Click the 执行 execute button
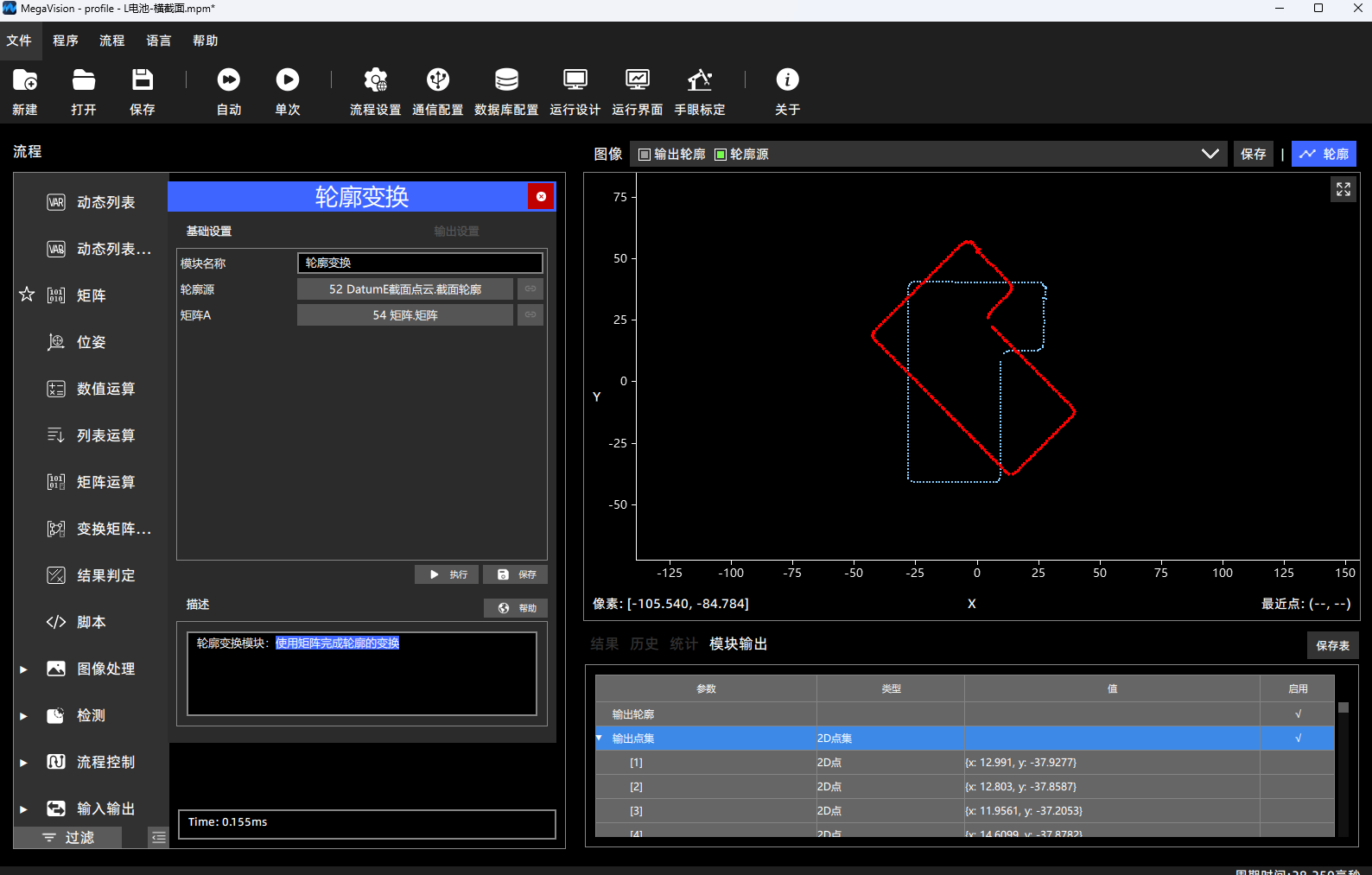The height and width of the screenshot is (875, 1372). pyautogui.click(x=447, y=574)
